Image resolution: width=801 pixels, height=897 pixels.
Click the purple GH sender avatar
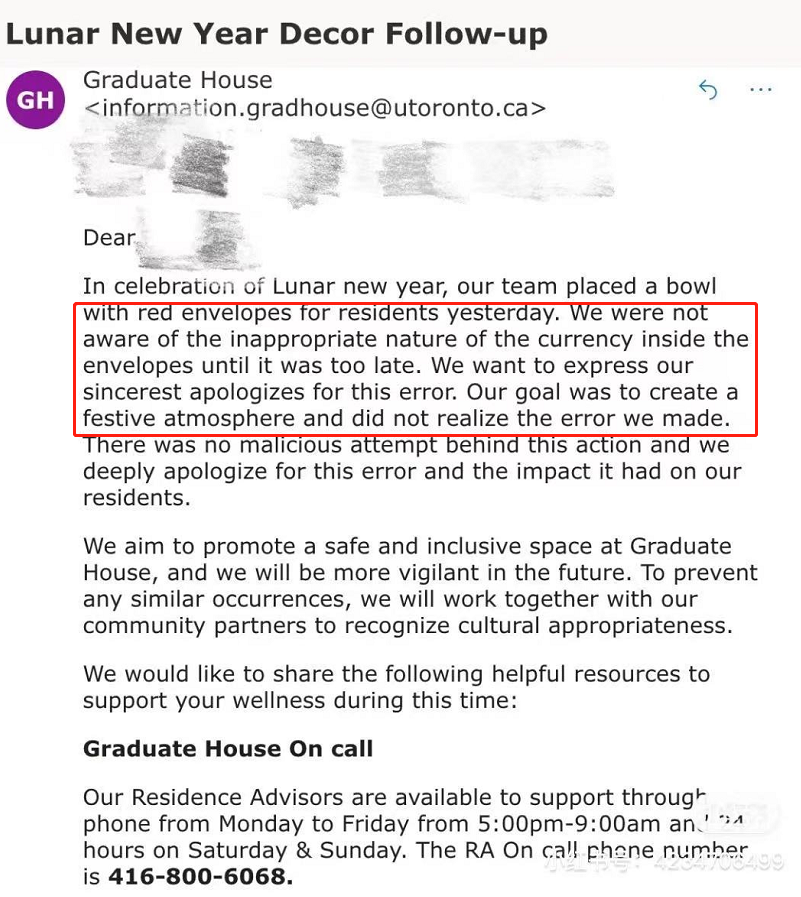click(36, 100)
